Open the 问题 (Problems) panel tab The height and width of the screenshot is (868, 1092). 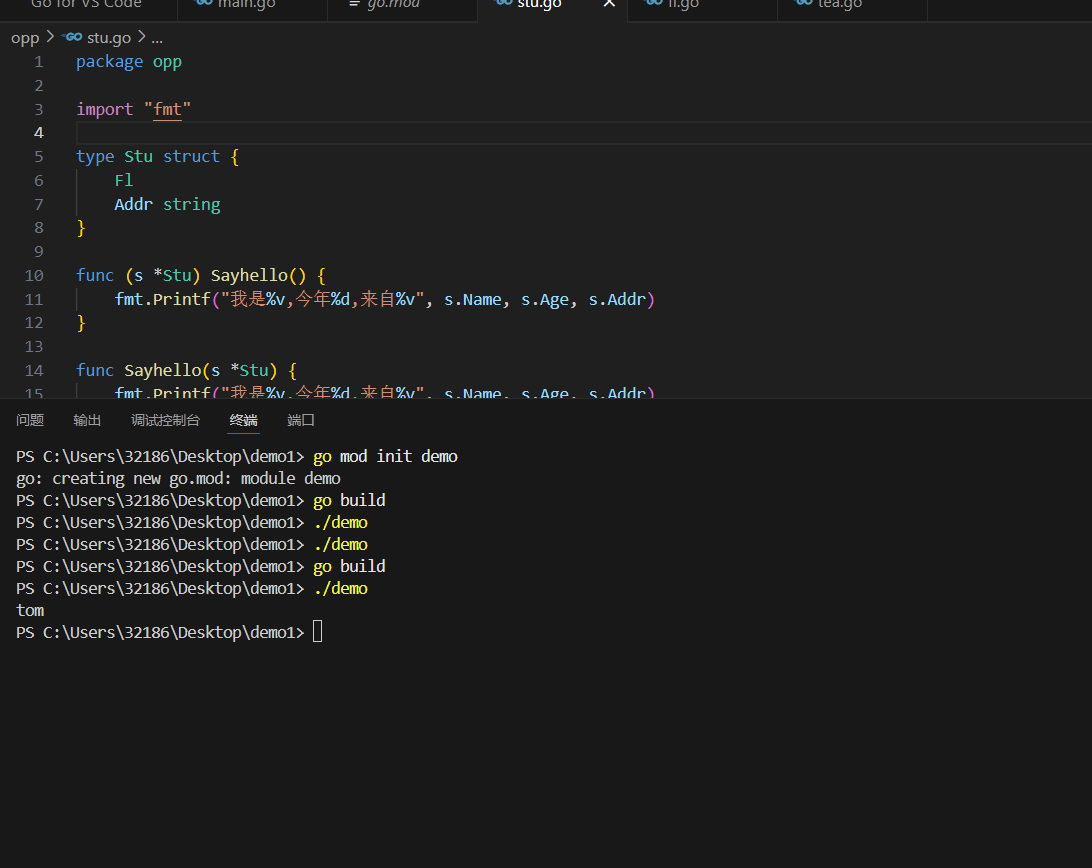tap(30, 420)
